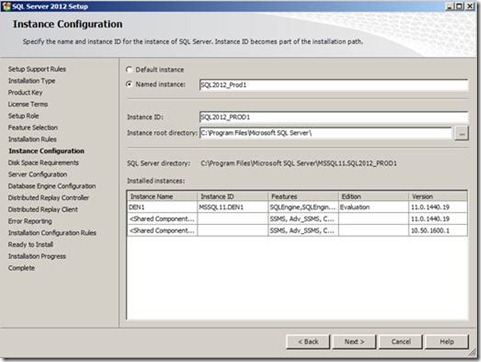
Task: Click the Features column header
Action: 303,196
